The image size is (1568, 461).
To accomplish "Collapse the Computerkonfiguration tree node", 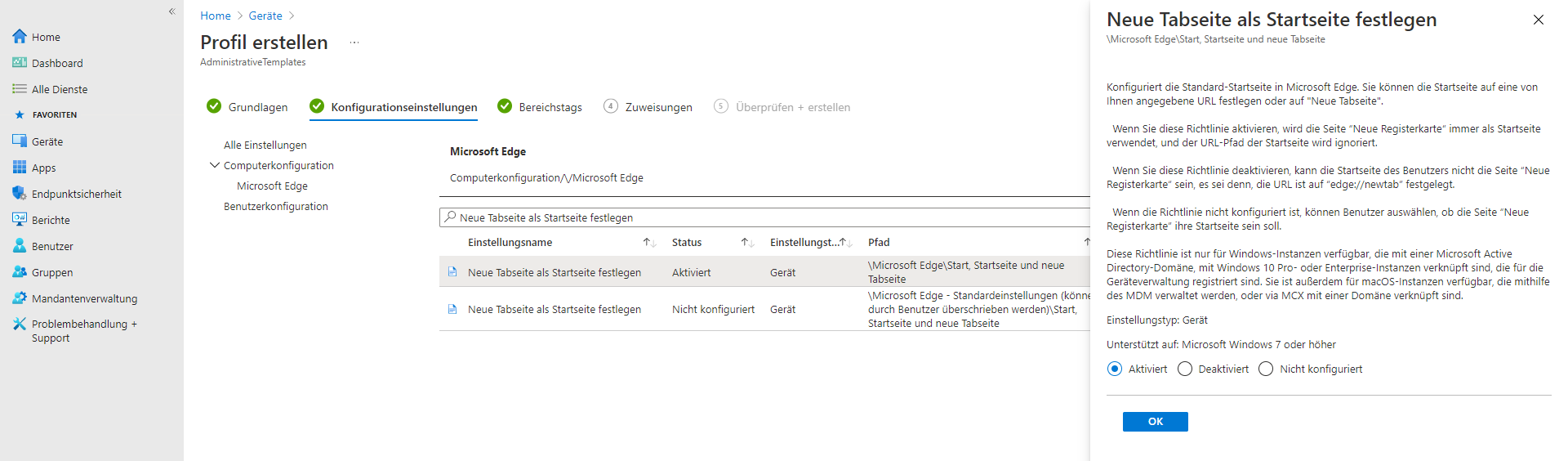I will tap(215, 165).
